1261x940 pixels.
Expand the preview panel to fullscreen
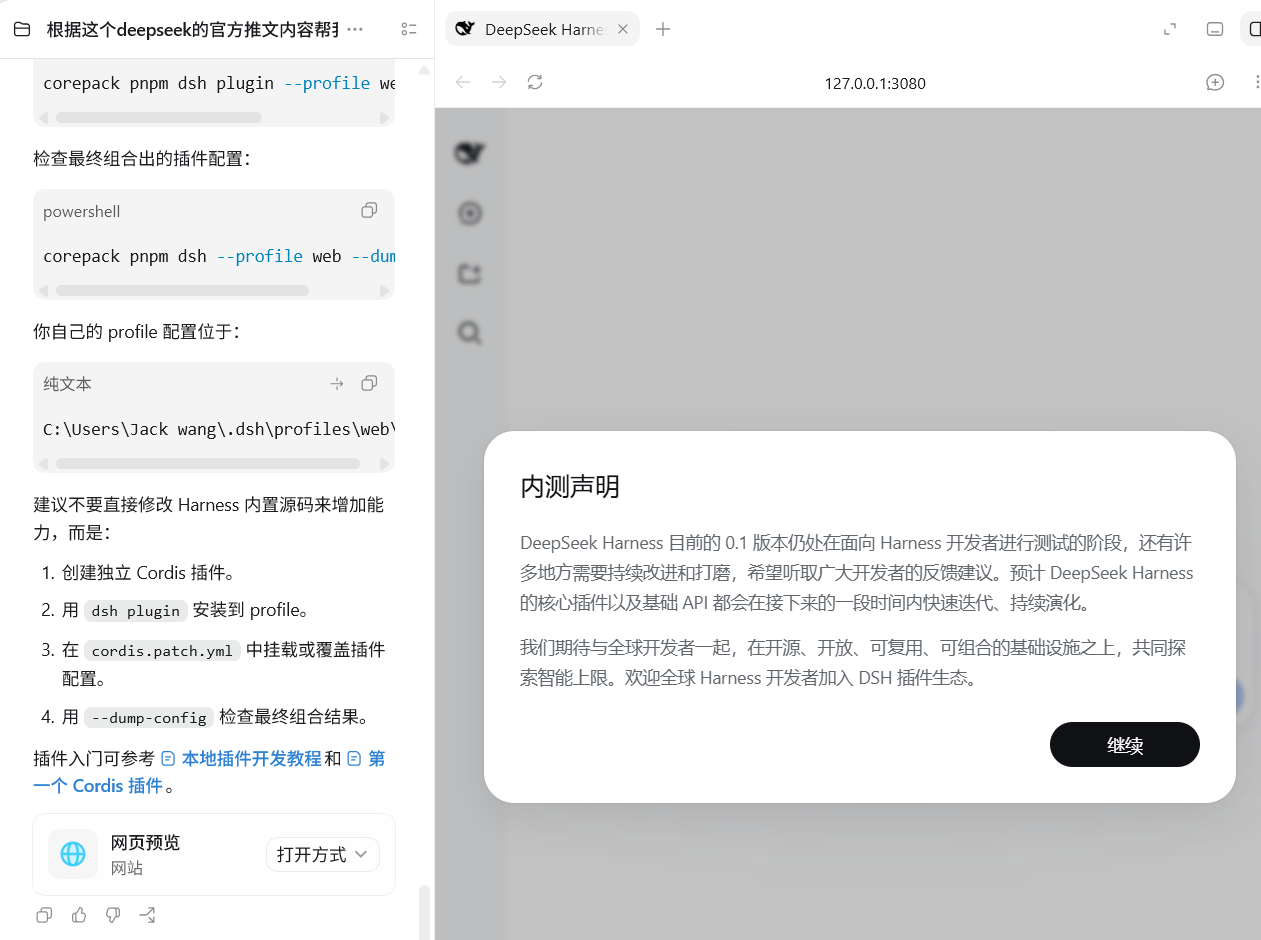point(1170,29)
